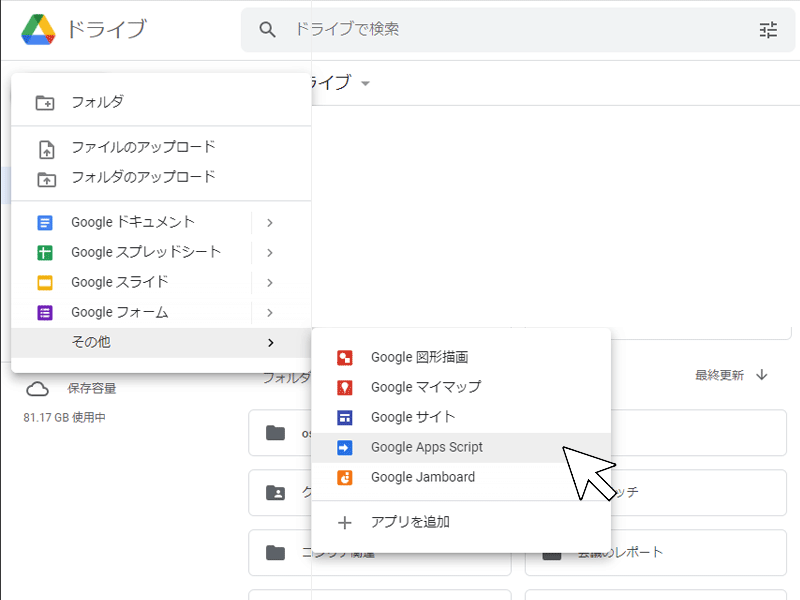Open 保存容量 storage link

pos(92,389)
